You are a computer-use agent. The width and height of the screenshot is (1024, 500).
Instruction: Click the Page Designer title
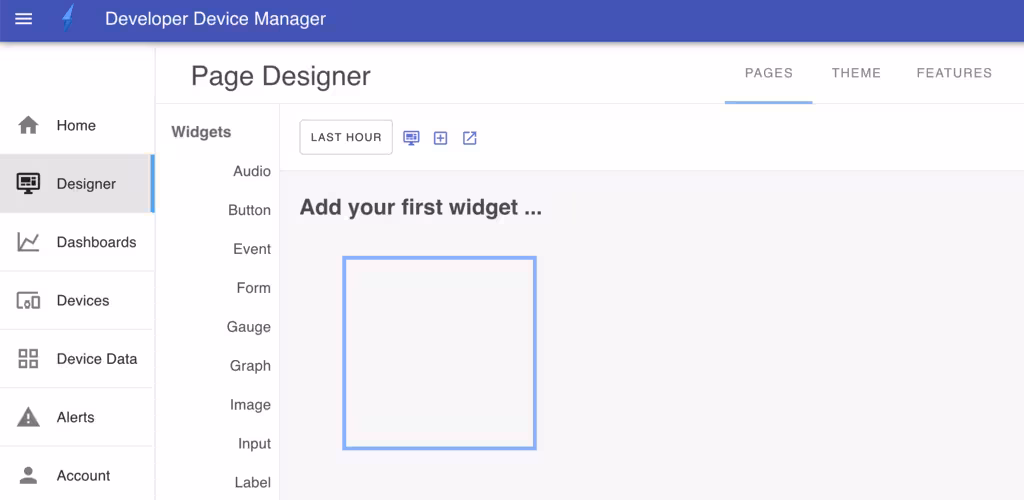pos(281,76)
